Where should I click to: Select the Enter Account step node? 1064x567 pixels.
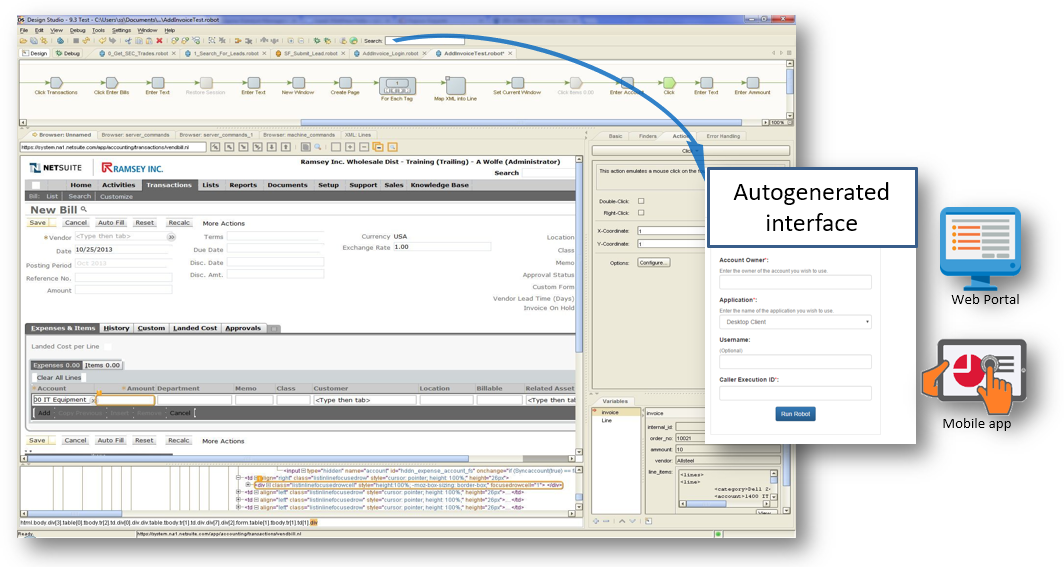coord(627,83)
